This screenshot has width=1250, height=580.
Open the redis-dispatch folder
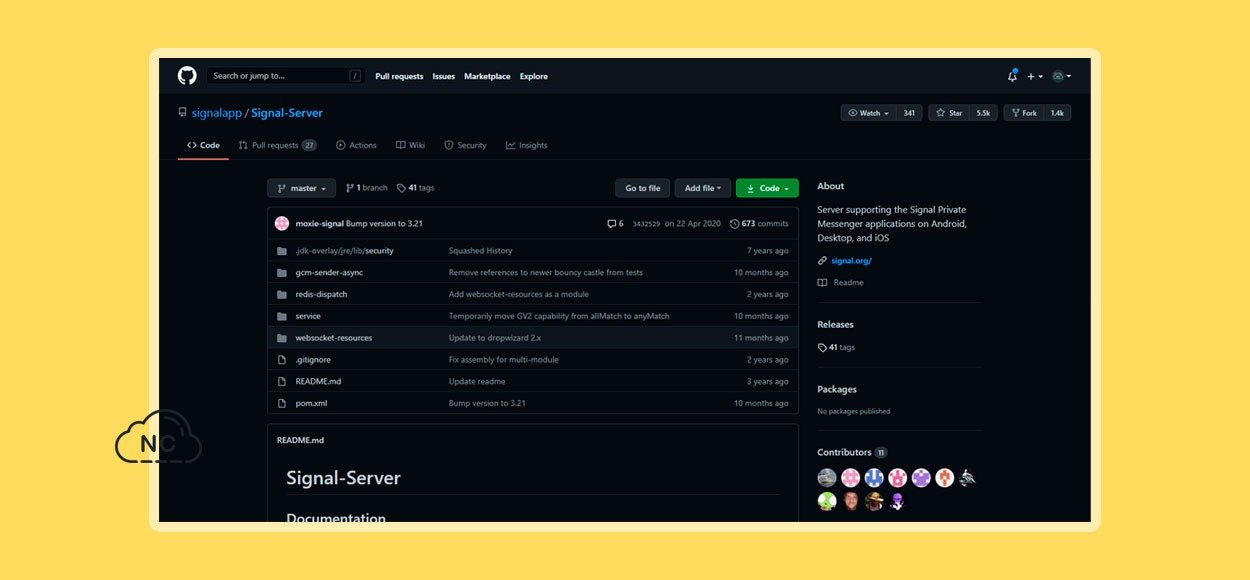click(321, 295)
